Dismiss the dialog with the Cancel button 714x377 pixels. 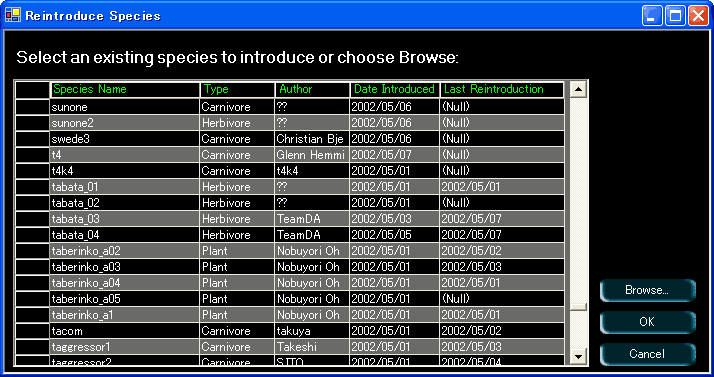(x=648, y=354)
